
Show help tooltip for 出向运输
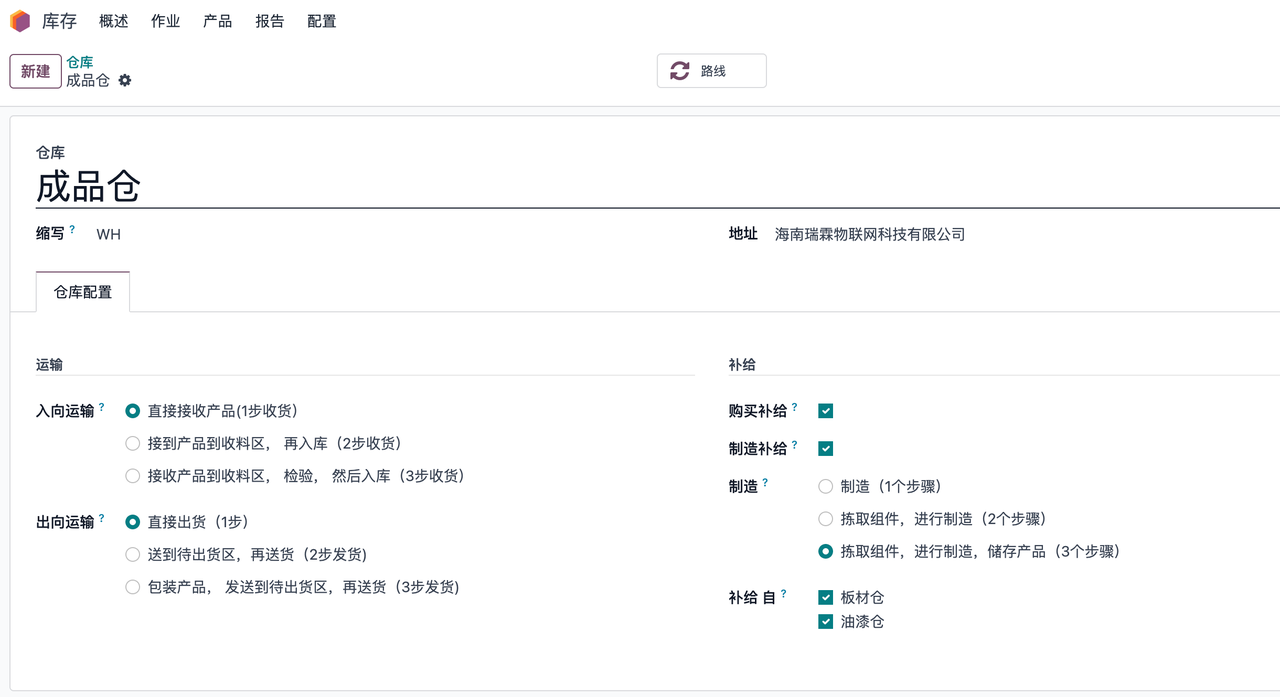coord(101,518)
